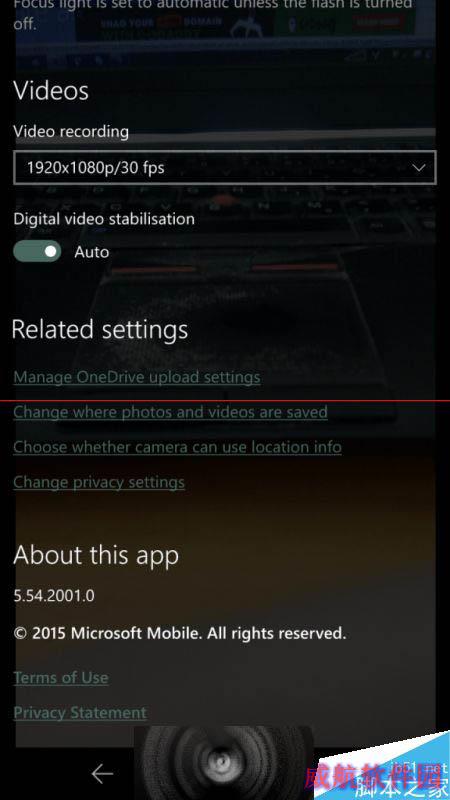Select the Videos section heading

pyautogui.click(x=51, y=91)
